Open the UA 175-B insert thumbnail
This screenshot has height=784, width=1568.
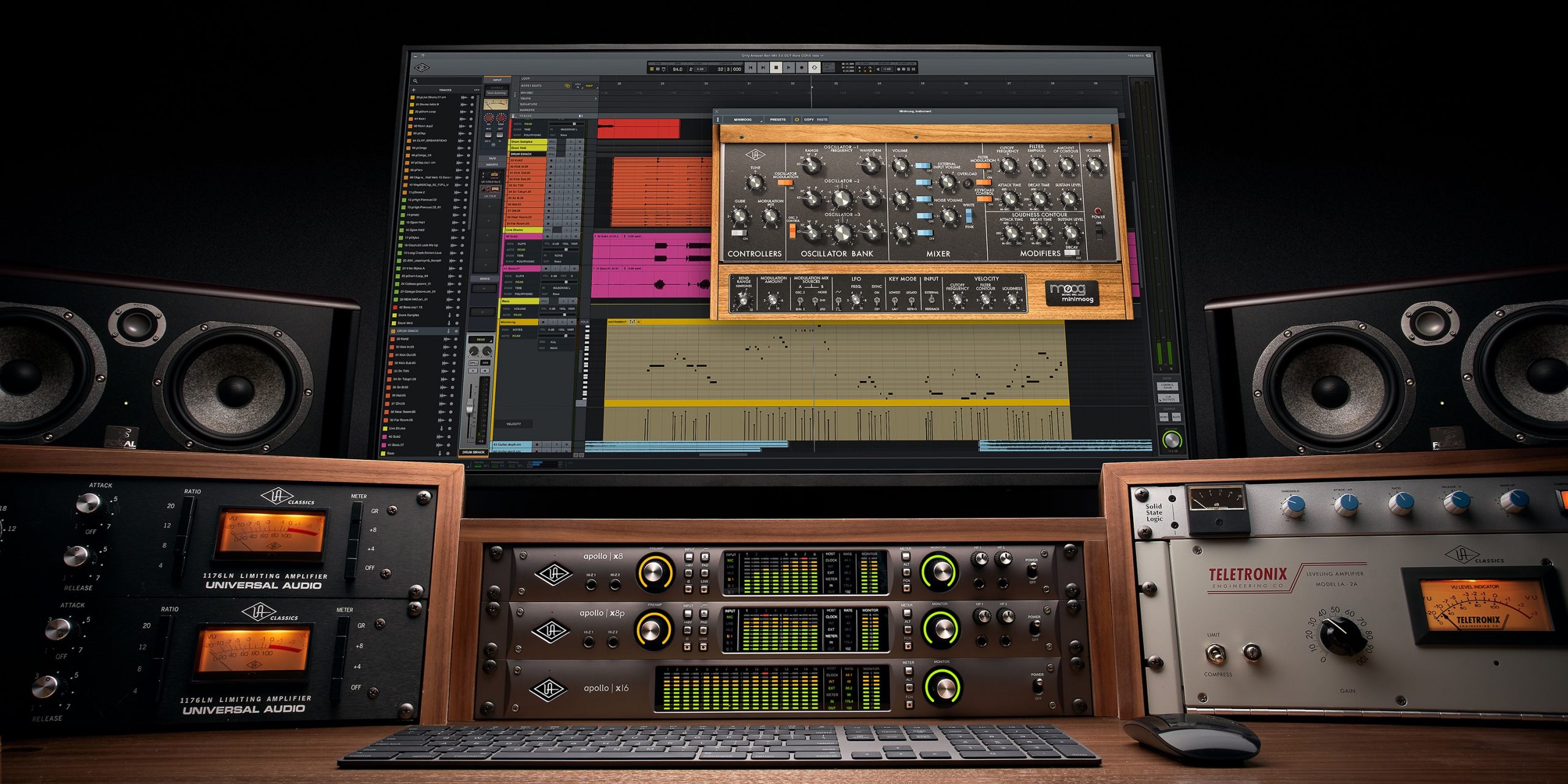point(491,190)
